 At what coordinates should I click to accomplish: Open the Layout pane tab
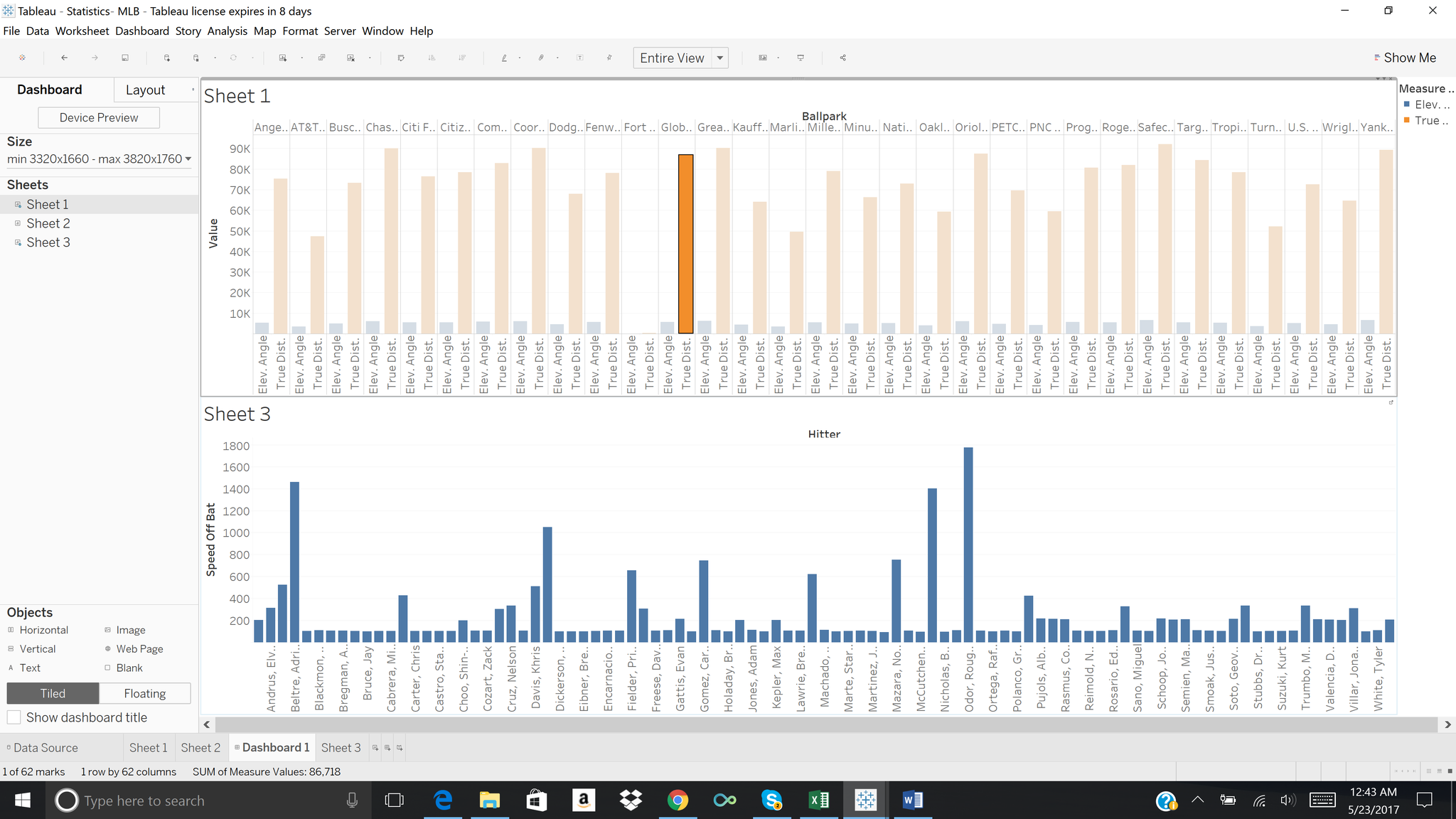click(x=145, y=90)
